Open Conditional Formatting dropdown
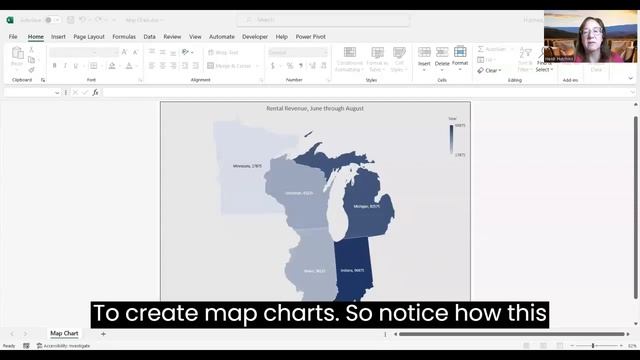 [349, 60]
